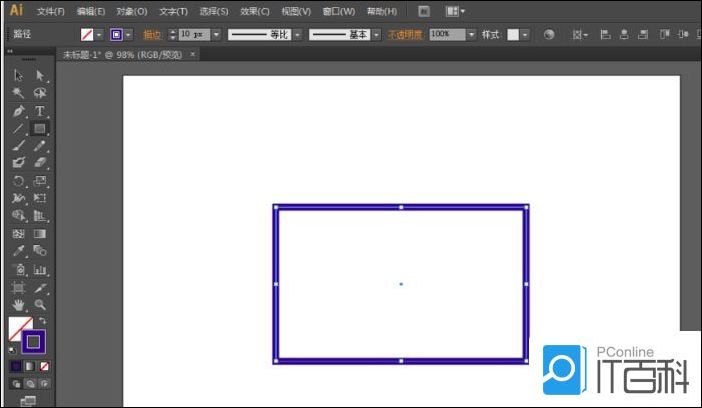Image resolution: width=702 pixels, height=408 pixels.
Task: Click the 描边 stroke panel link
Action: 152,34
